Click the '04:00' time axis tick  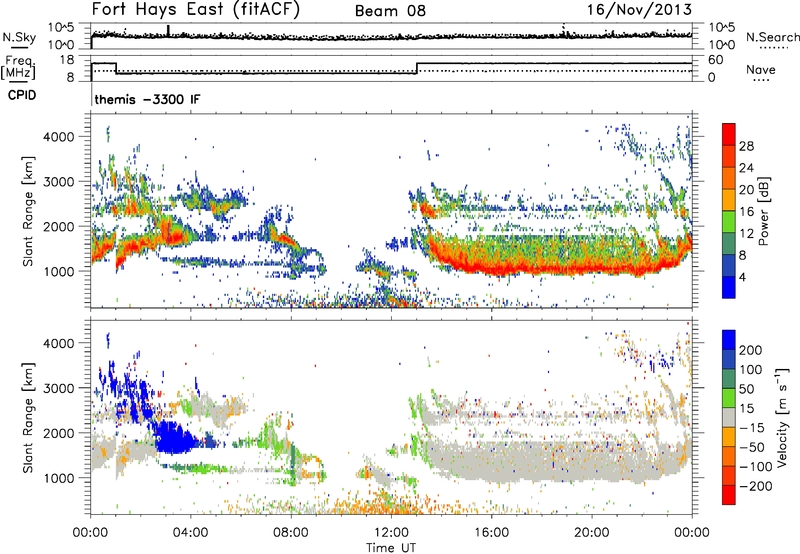[x=191, y=533]
